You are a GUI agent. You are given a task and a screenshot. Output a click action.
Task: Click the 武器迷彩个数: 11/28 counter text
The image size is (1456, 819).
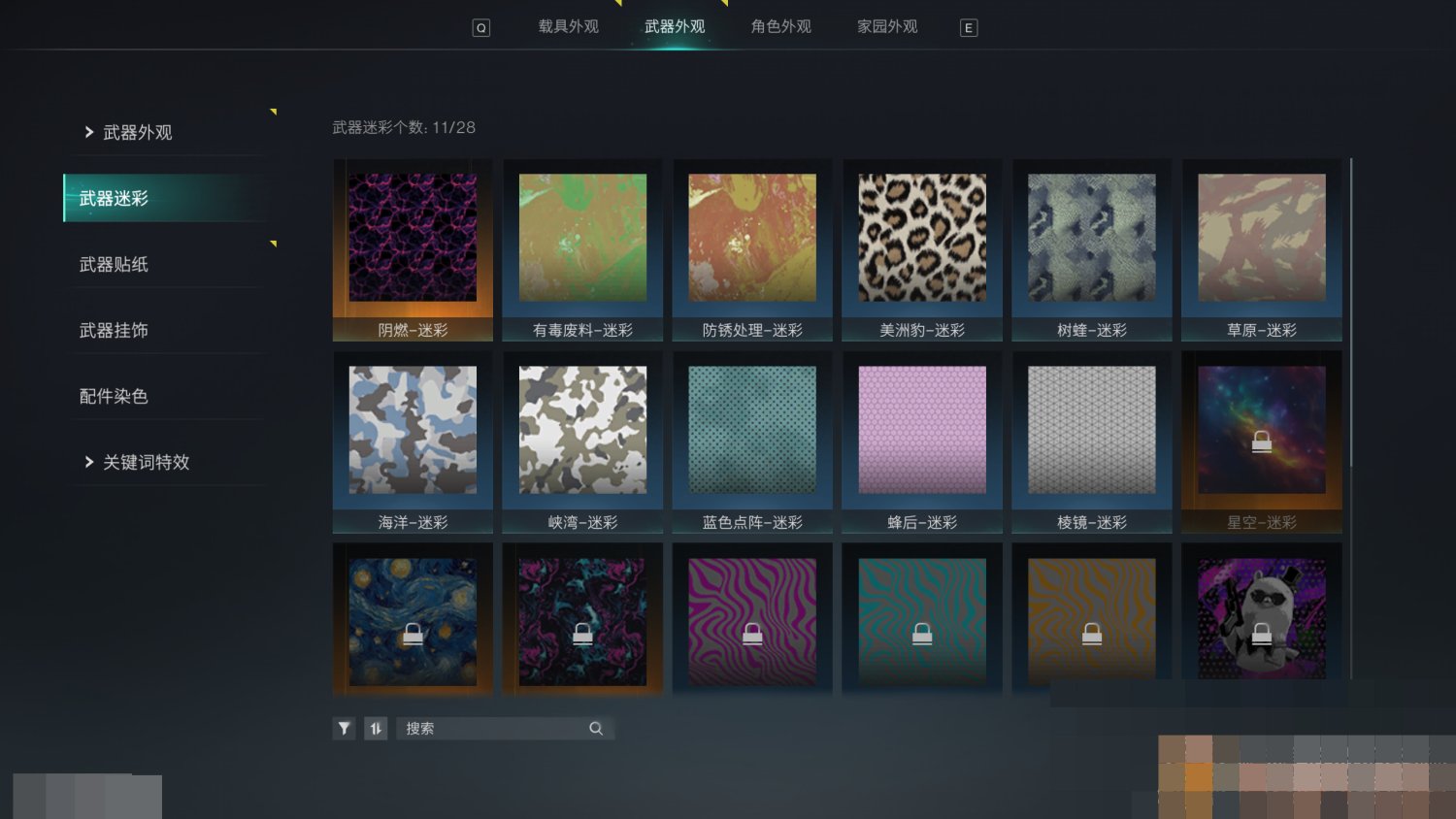coord(404,127)
